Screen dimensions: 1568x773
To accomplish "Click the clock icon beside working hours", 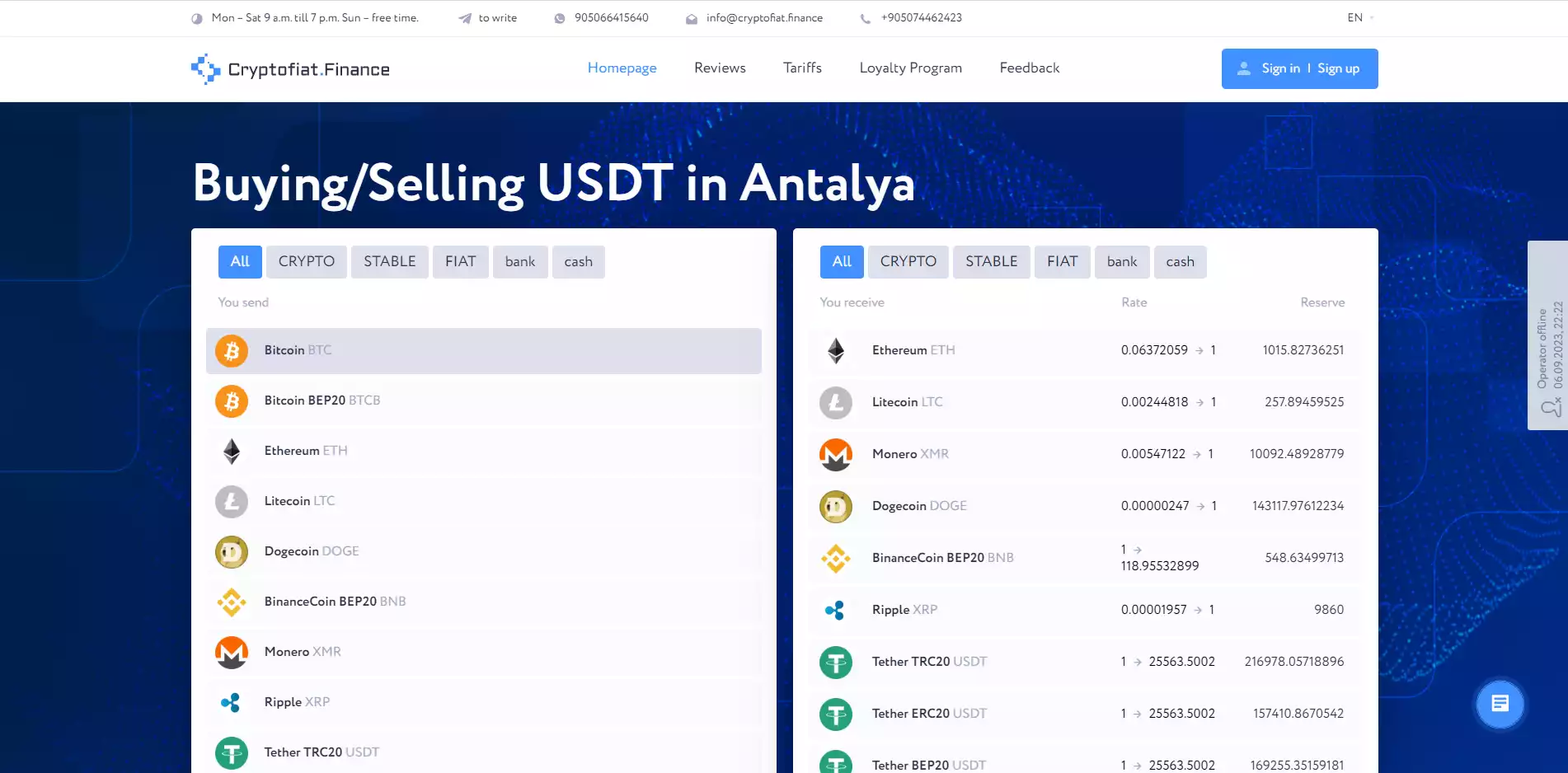I will pos(197,18).
